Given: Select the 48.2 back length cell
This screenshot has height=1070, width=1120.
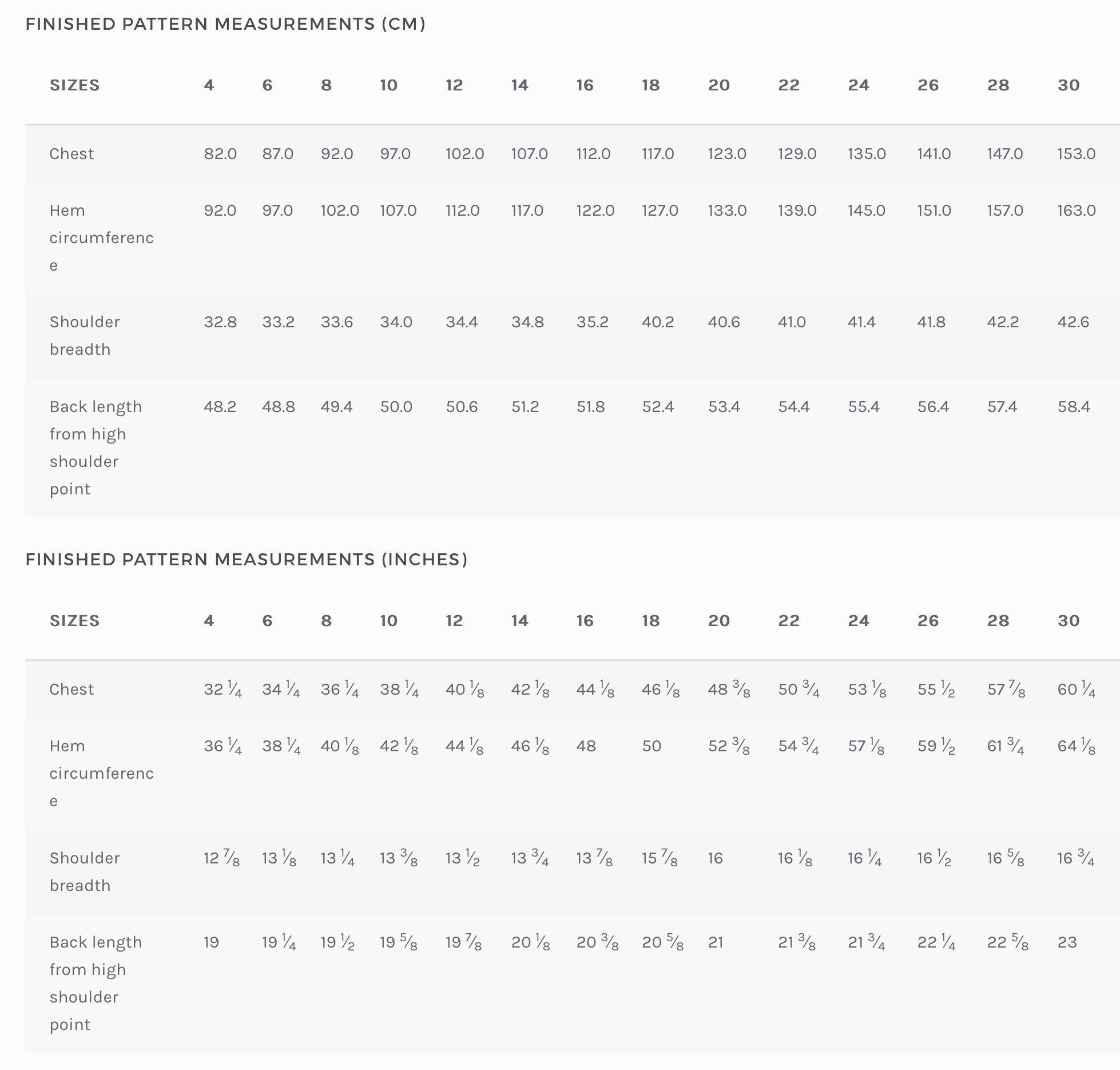Looking at the screenshot, I should point(220,407).
